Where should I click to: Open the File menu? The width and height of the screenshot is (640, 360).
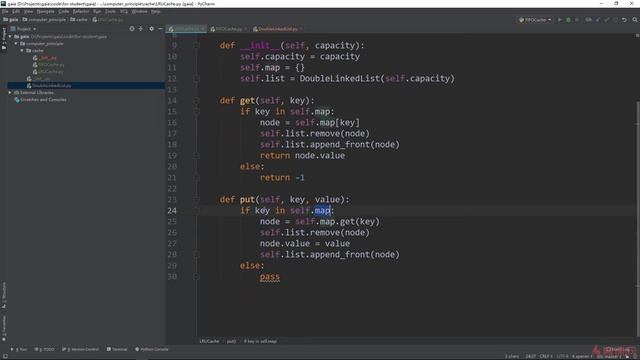5,11
